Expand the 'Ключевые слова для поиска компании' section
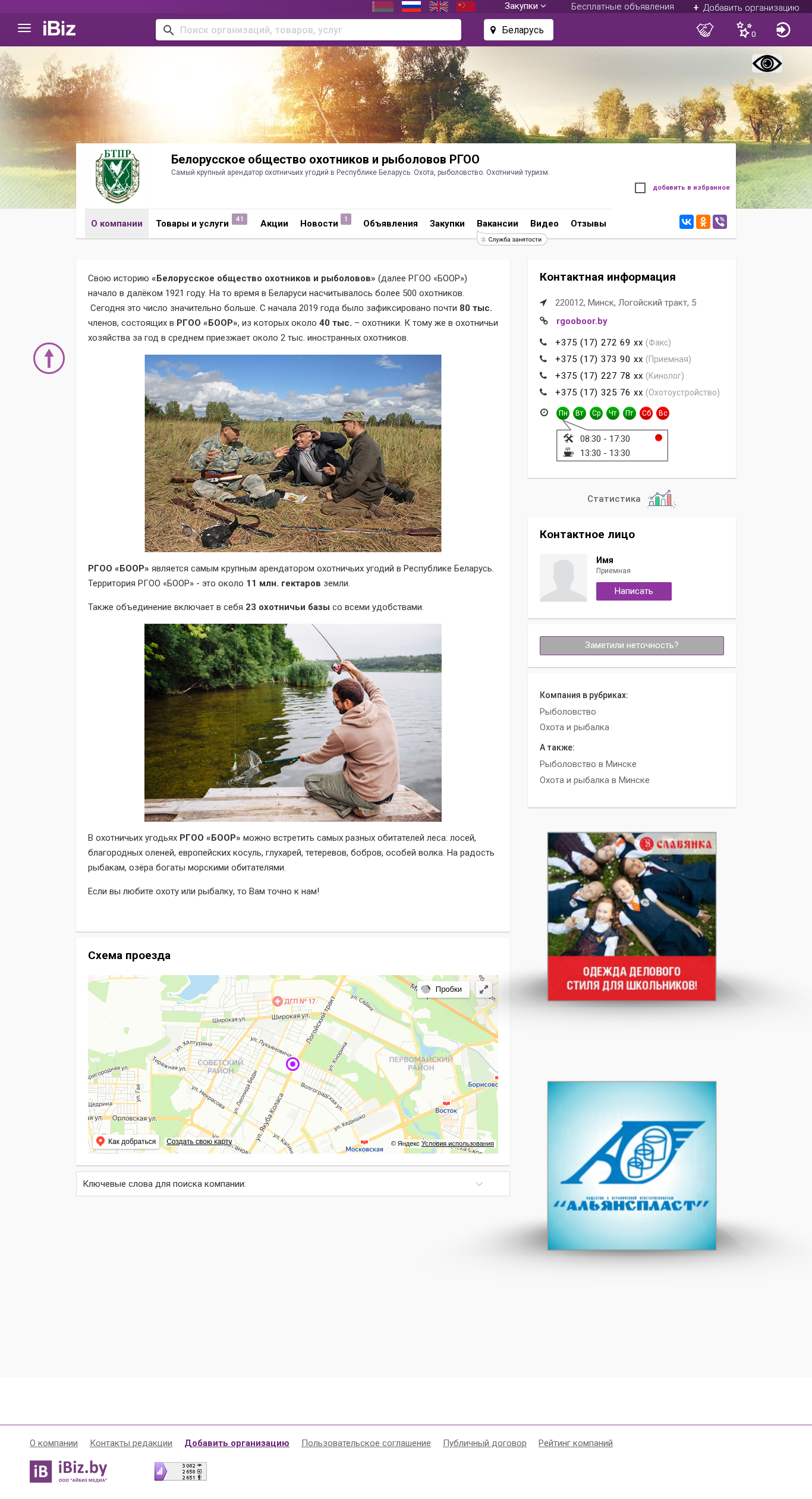The width and height of the screenshot is (812, 1499). point(293,1184)
